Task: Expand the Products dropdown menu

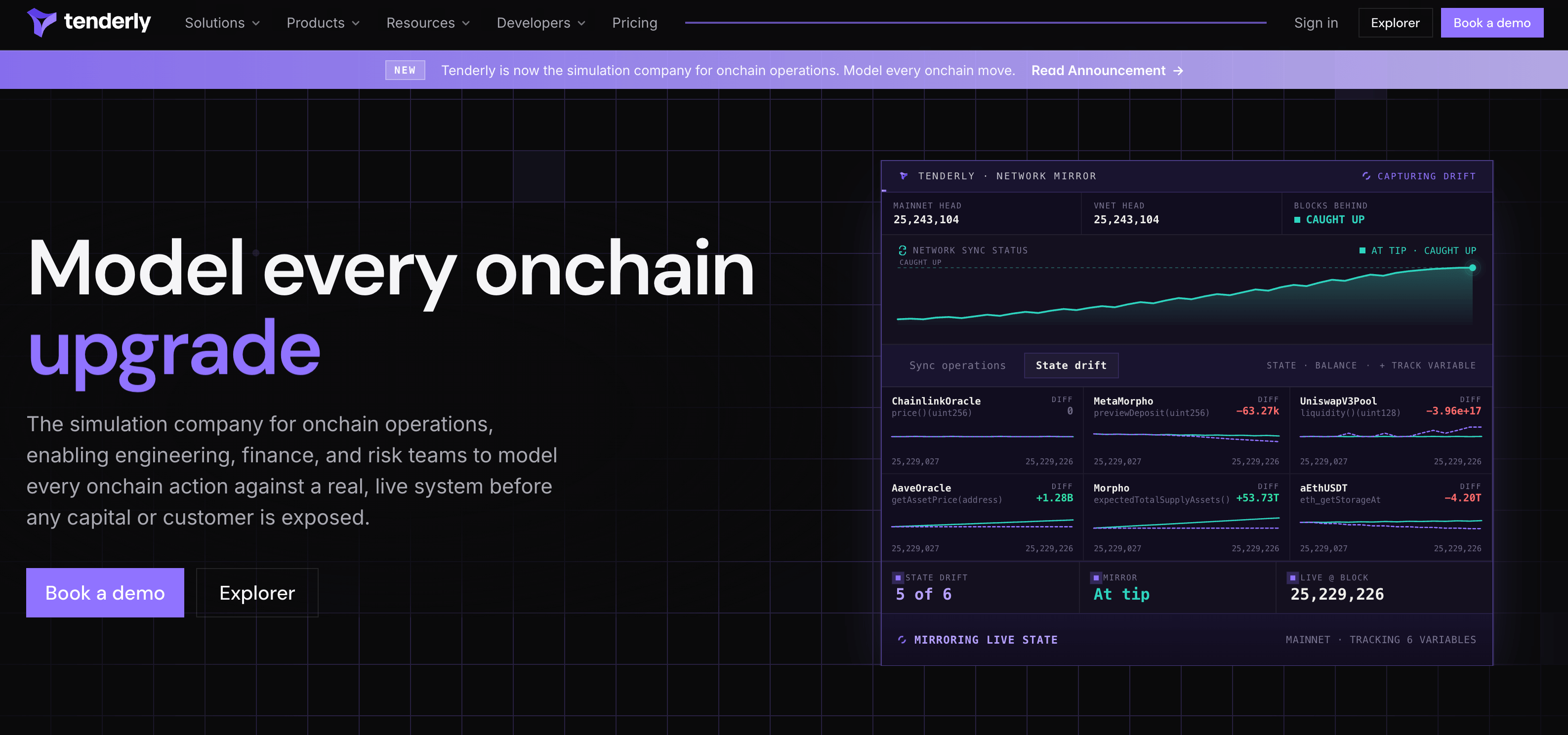Action: point(323,23)
